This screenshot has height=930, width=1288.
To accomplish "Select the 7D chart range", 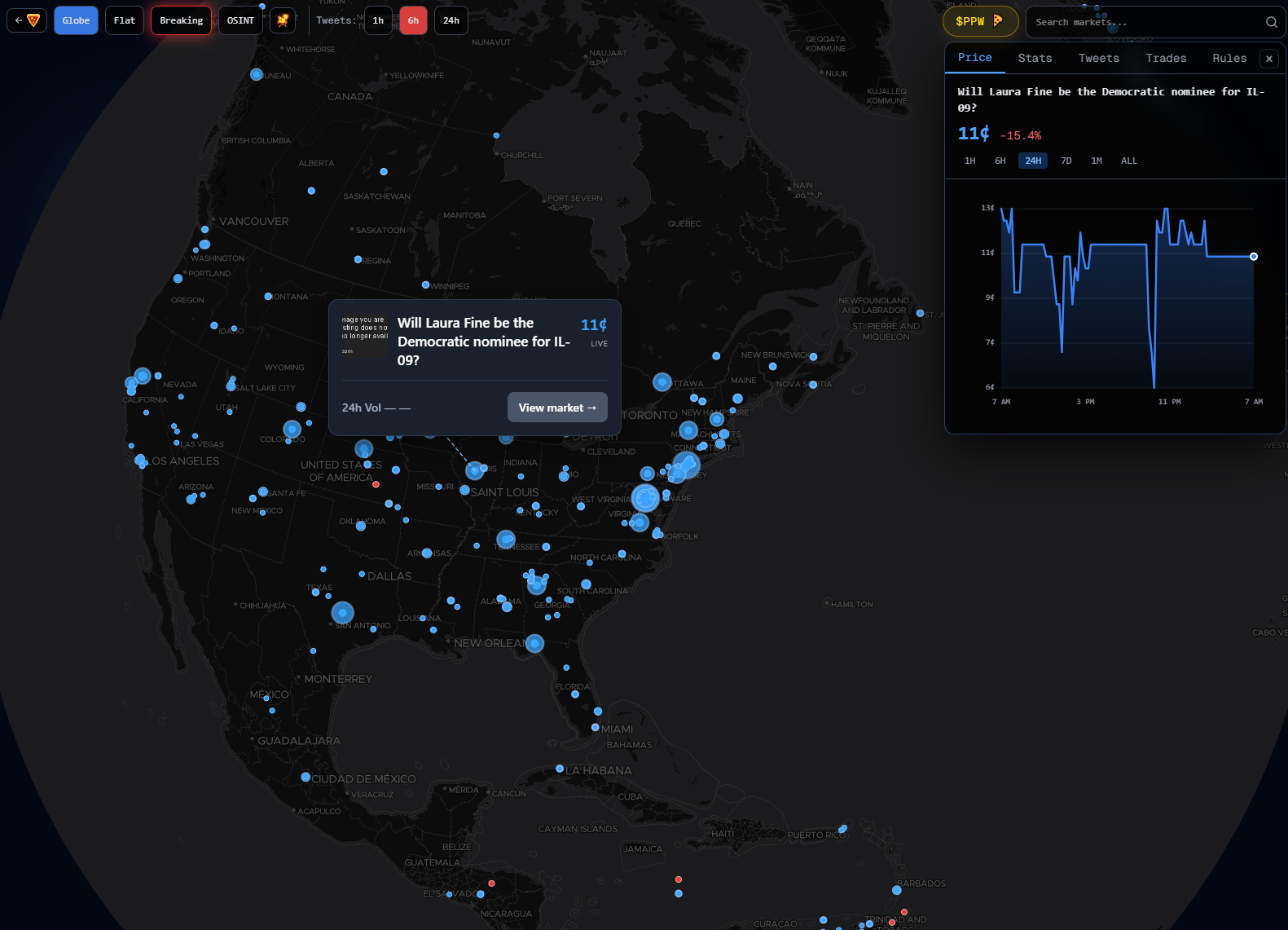I will tap(1066, 161).
